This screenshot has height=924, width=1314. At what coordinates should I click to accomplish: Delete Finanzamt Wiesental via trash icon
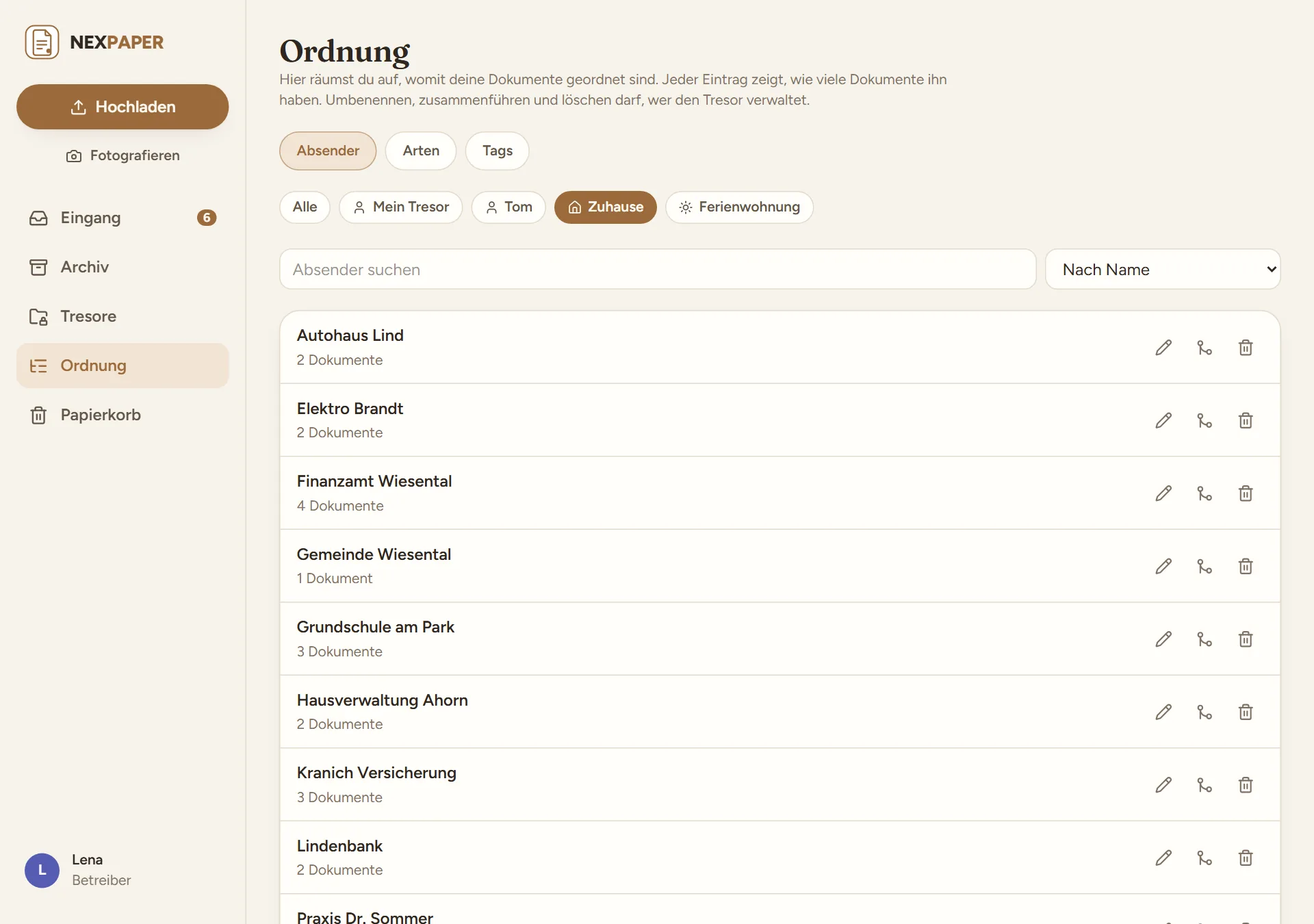pos(1246,493)
